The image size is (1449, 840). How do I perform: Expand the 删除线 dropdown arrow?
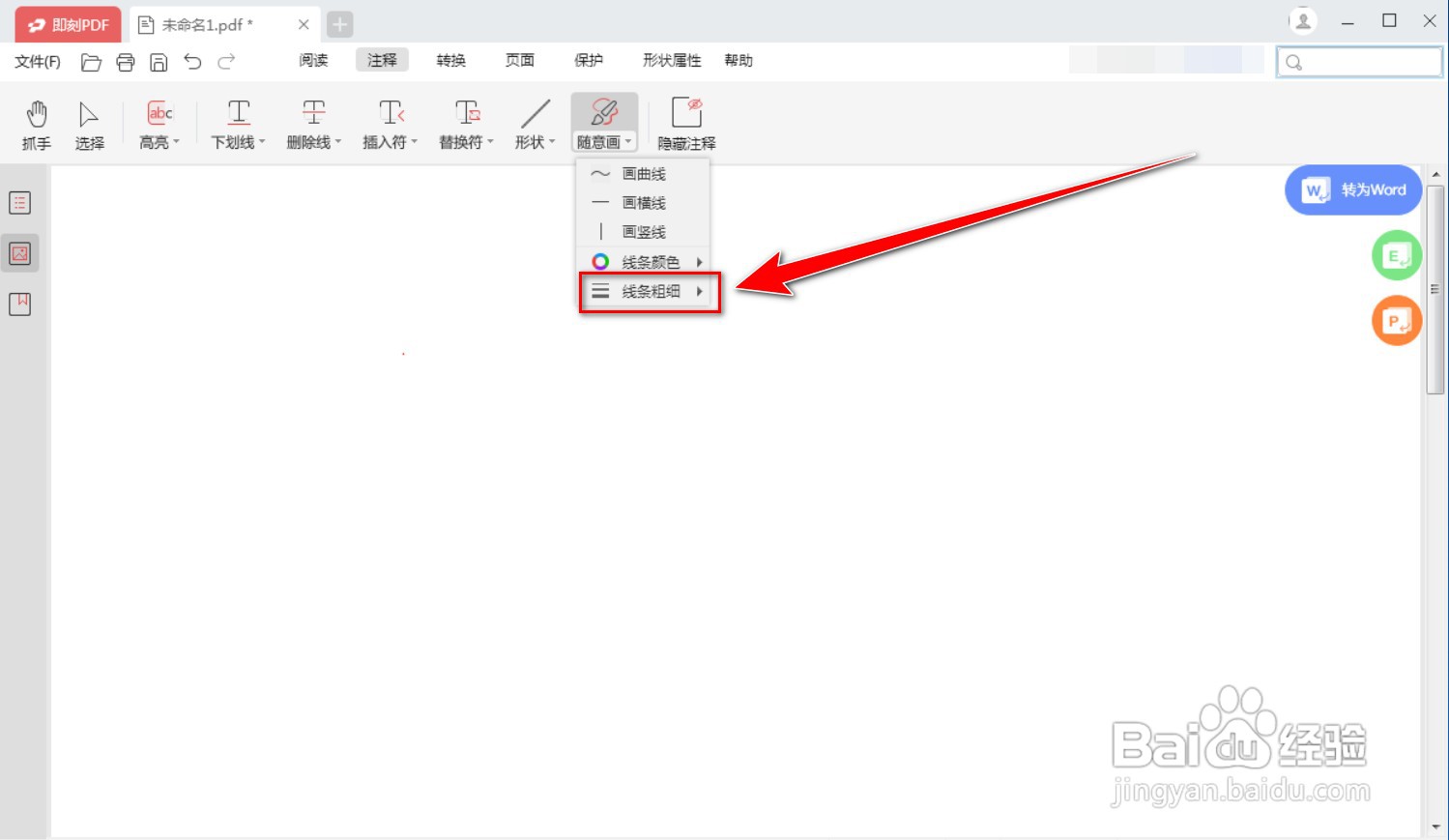338,142
